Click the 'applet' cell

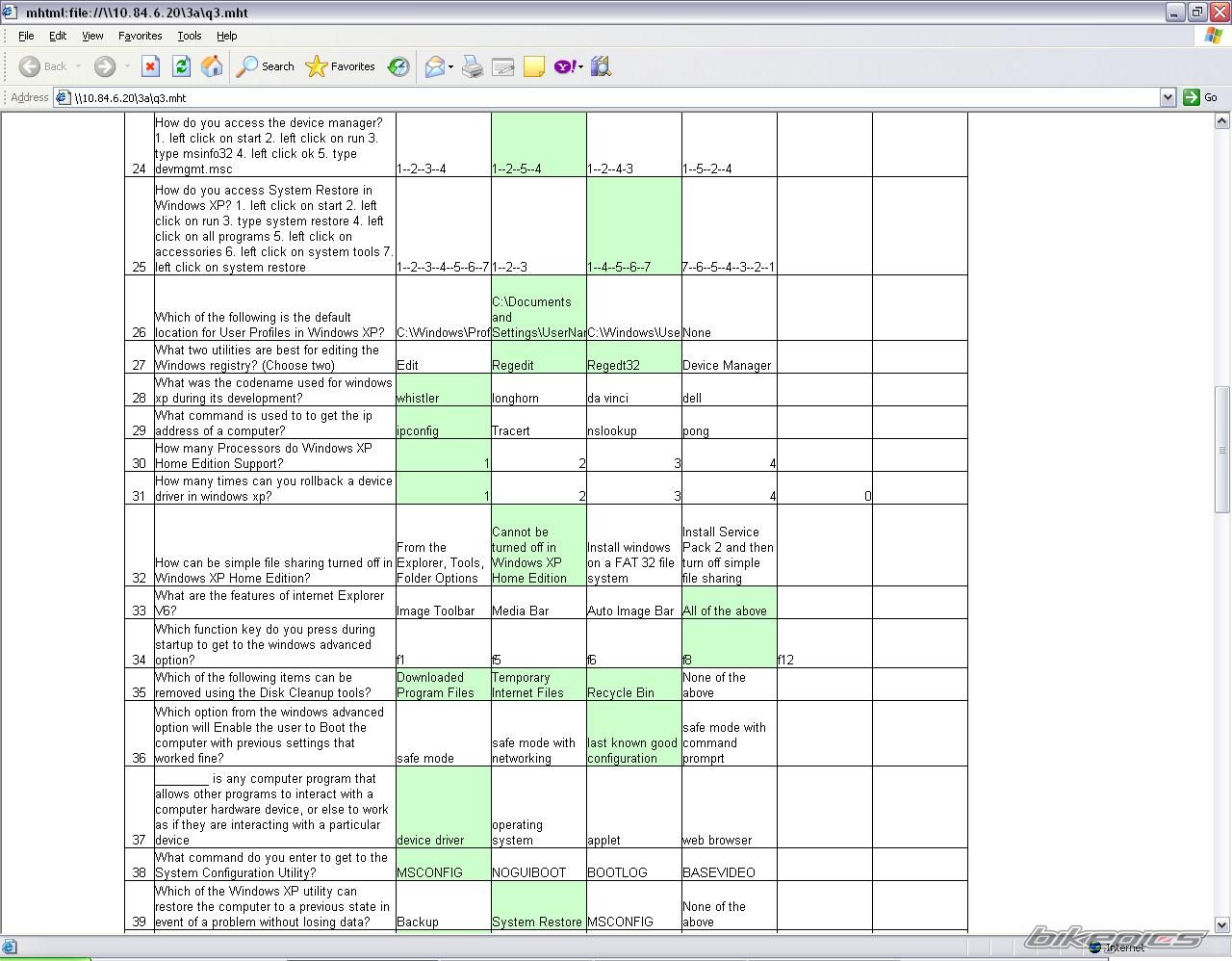tap(633, 808)
